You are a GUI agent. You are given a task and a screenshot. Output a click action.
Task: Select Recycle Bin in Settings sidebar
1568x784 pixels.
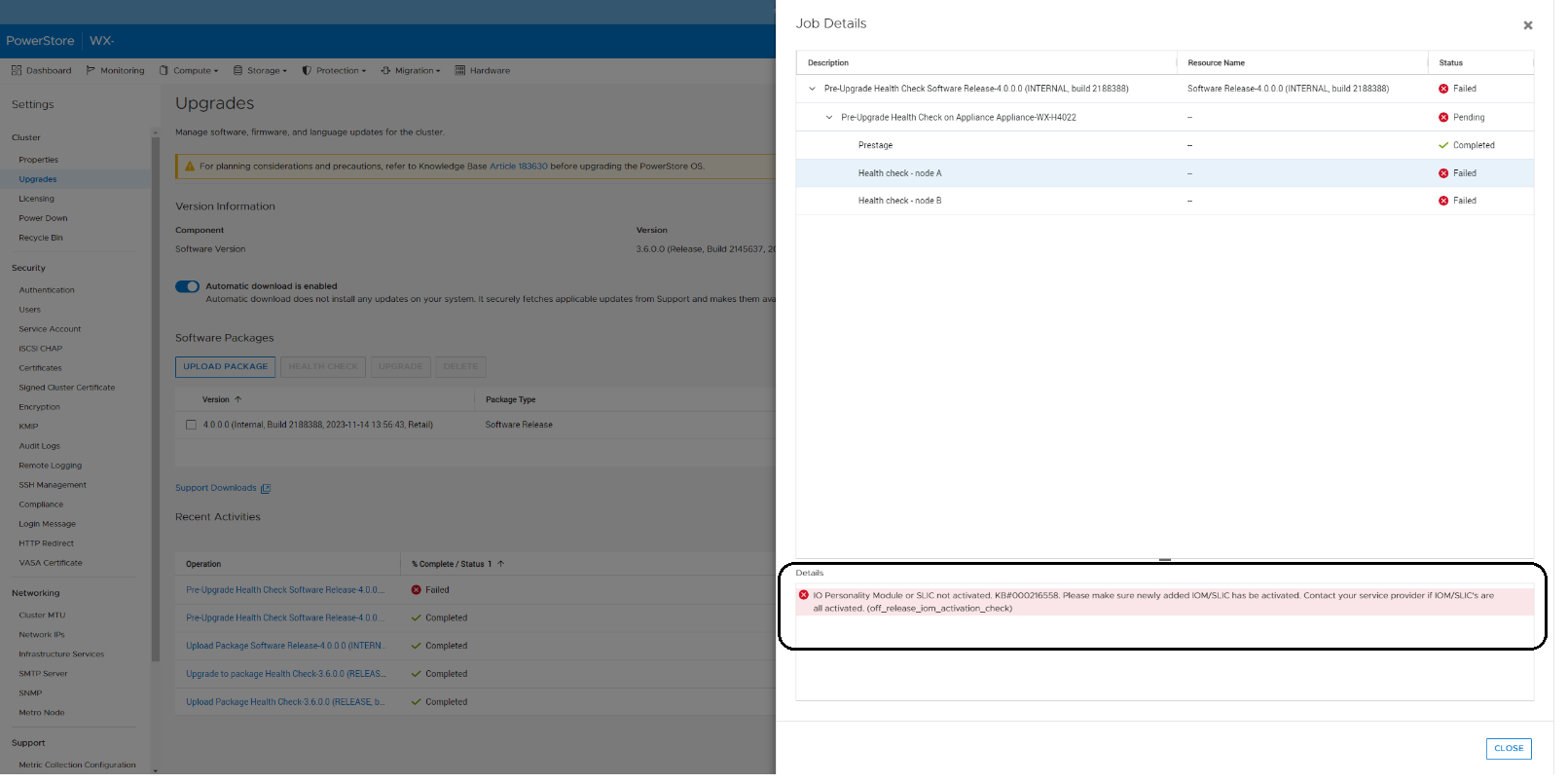[41, 238]
